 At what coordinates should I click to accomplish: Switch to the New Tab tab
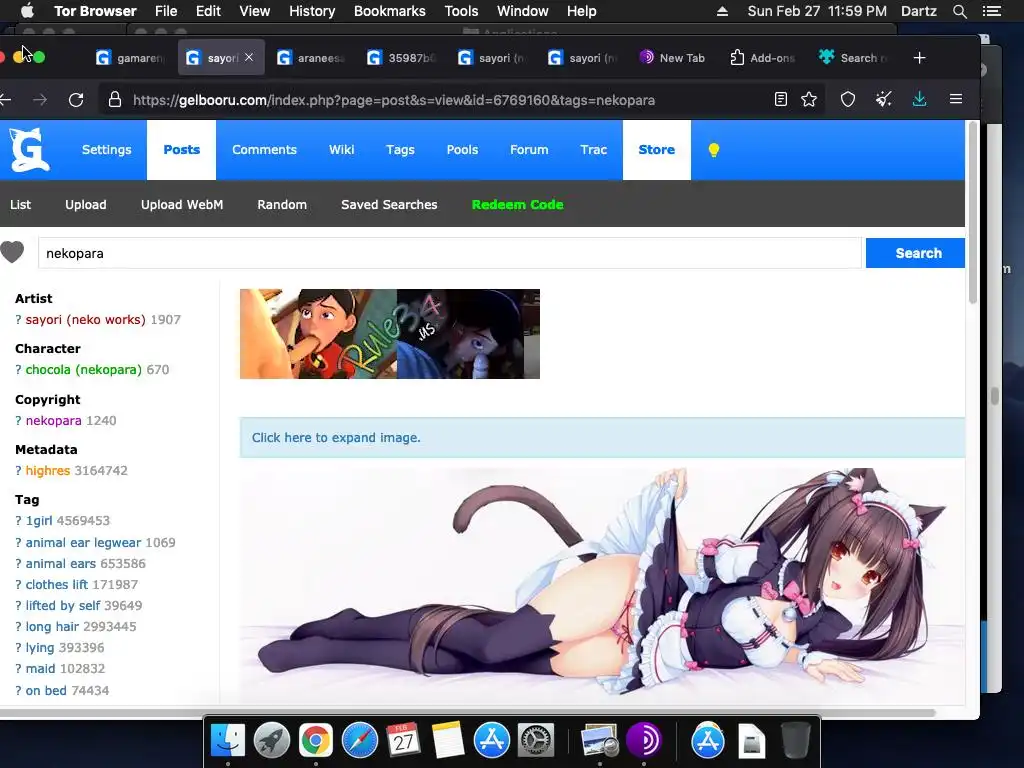tap(673, 57)
